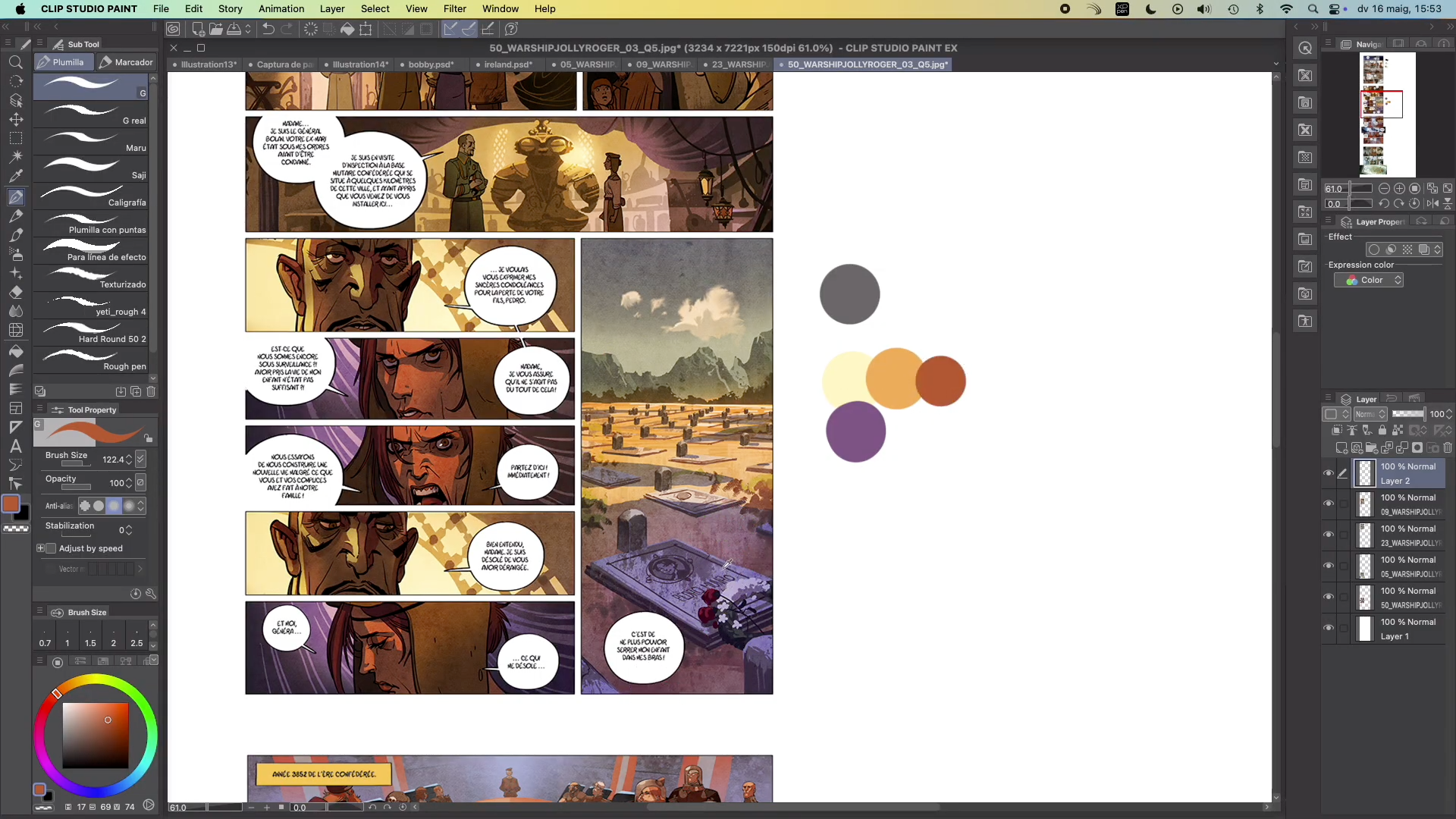Delete sub tool with trash icon

tap(151, 391)
